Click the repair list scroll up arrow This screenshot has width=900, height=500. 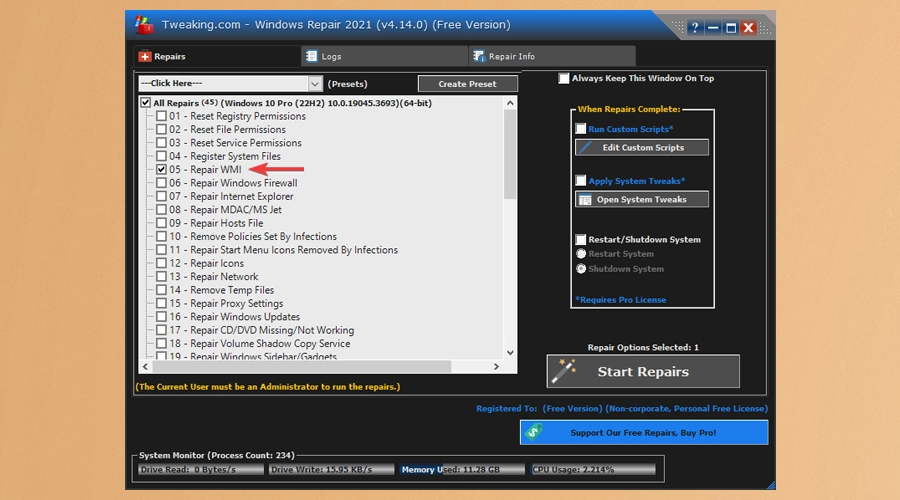(510, 103)
